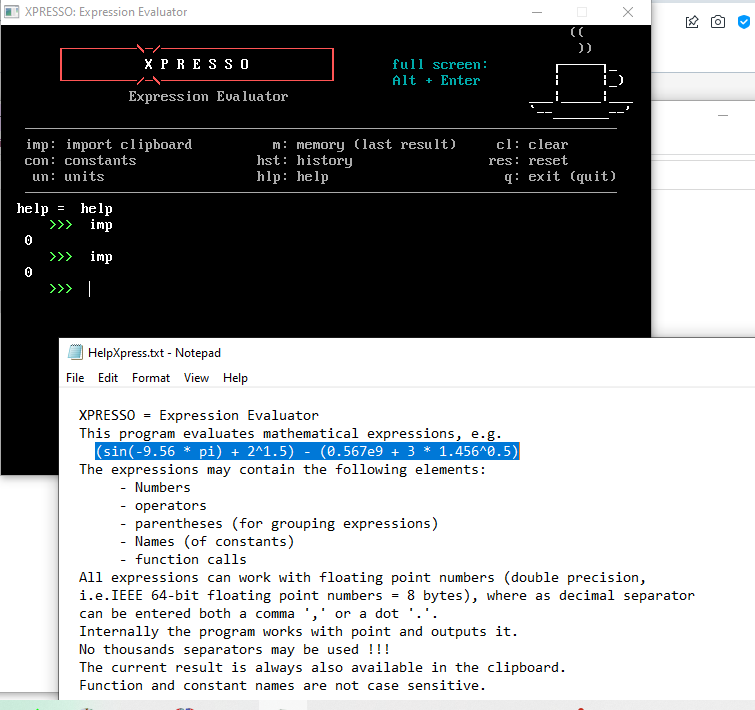Click the '- Numbers' line in Notepad
This screenshot has height=710, width=755.
coord(155,487)
